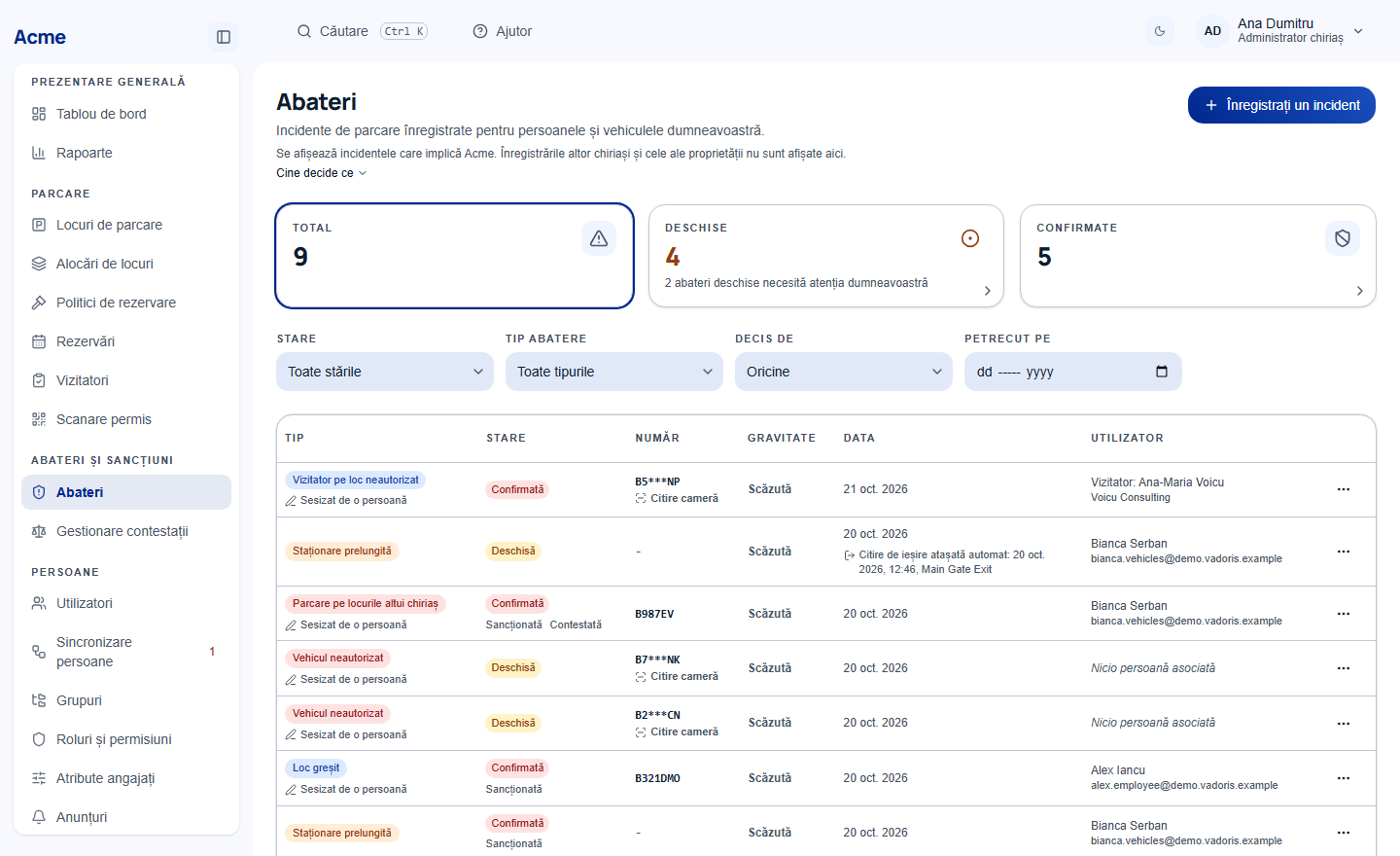Open the Toate stările dropdown
1400x856 pixels.
coord(385,372)
